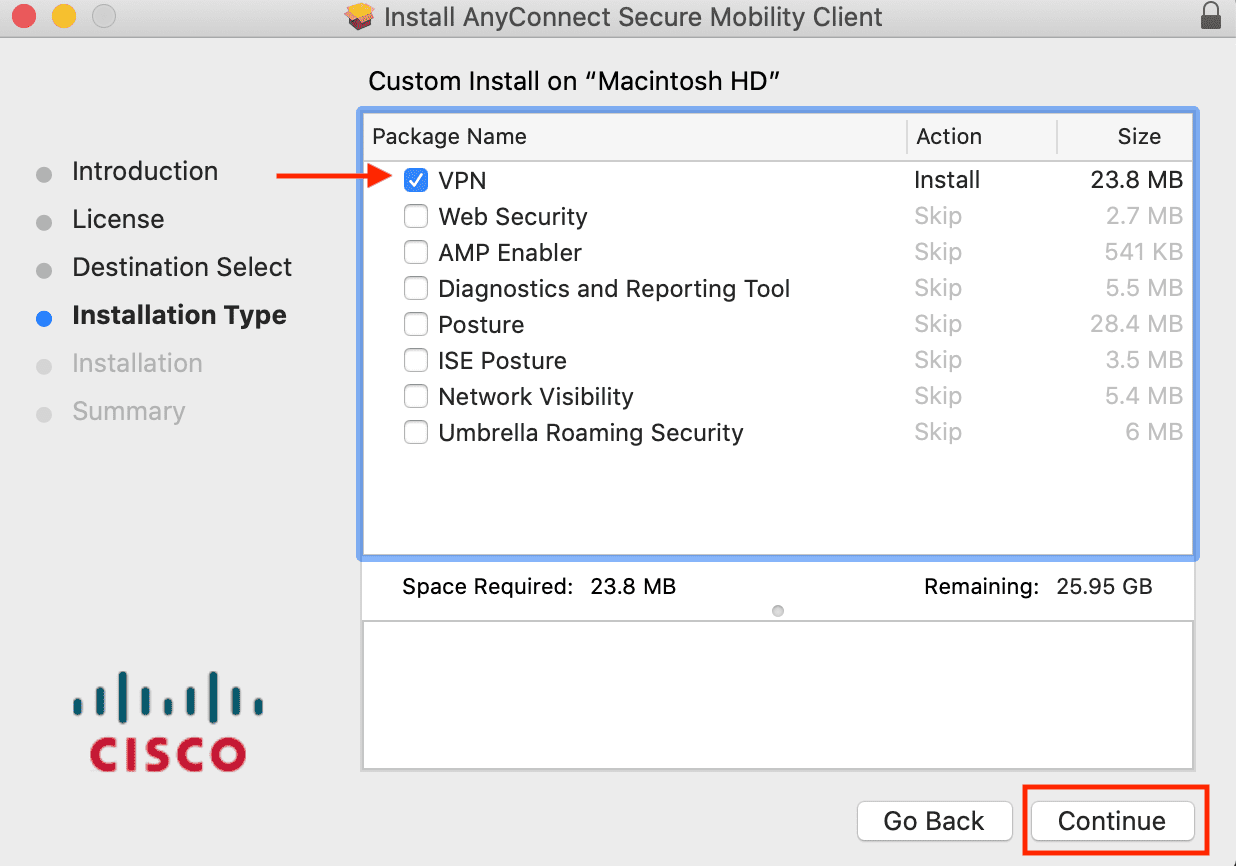This screenshot has height=866, width=1236.
Task: Click the Network Visibility package name
Action: click(536, 397)
